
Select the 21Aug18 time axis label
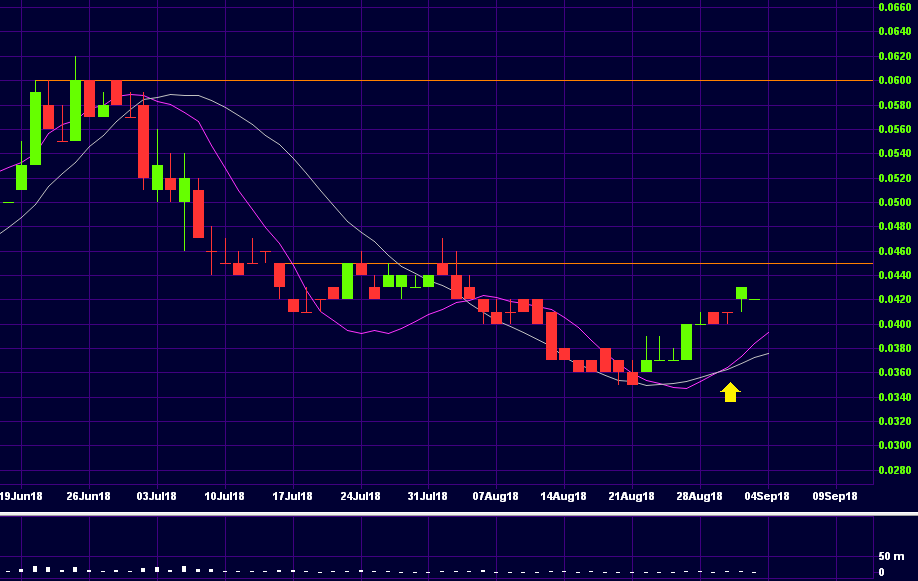point(631,496)
